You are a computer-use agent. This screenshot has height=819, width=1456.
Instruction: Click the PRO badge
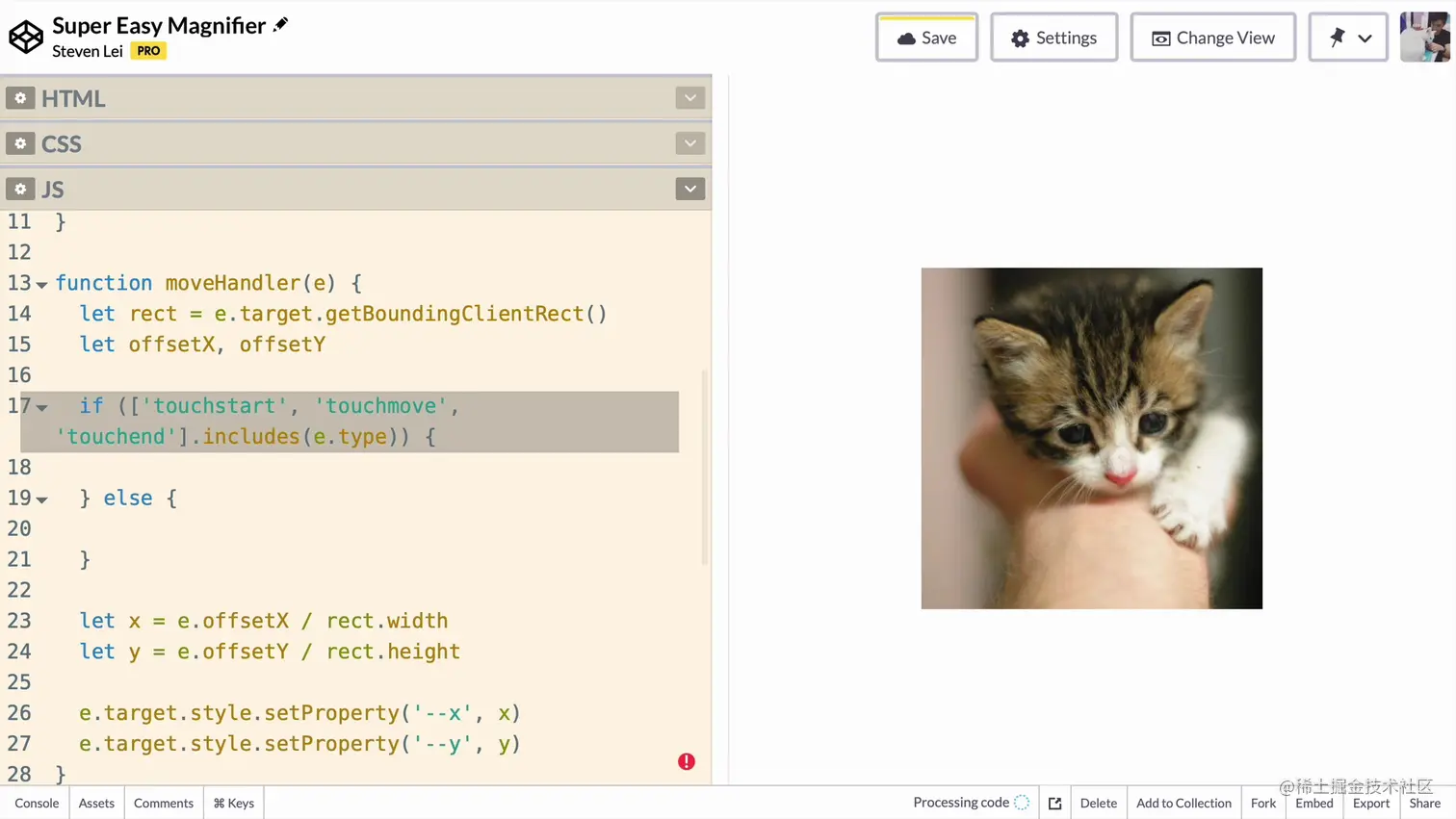tap(148, 51)
